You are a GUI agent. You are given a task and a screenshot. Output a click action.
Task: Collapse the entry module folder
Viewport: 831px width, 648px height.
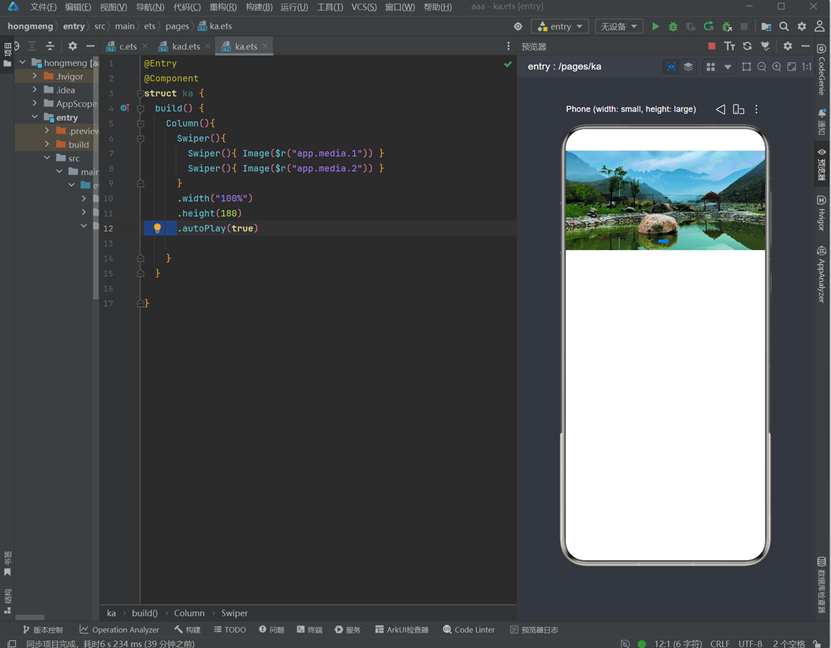pos(35,117)
